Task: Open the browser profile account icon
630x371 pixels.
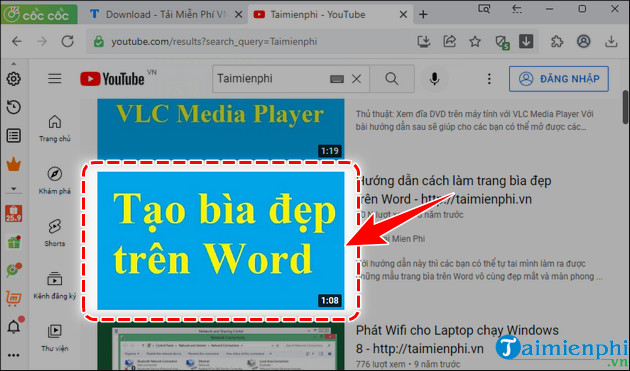Action: [x=583, y=41]
